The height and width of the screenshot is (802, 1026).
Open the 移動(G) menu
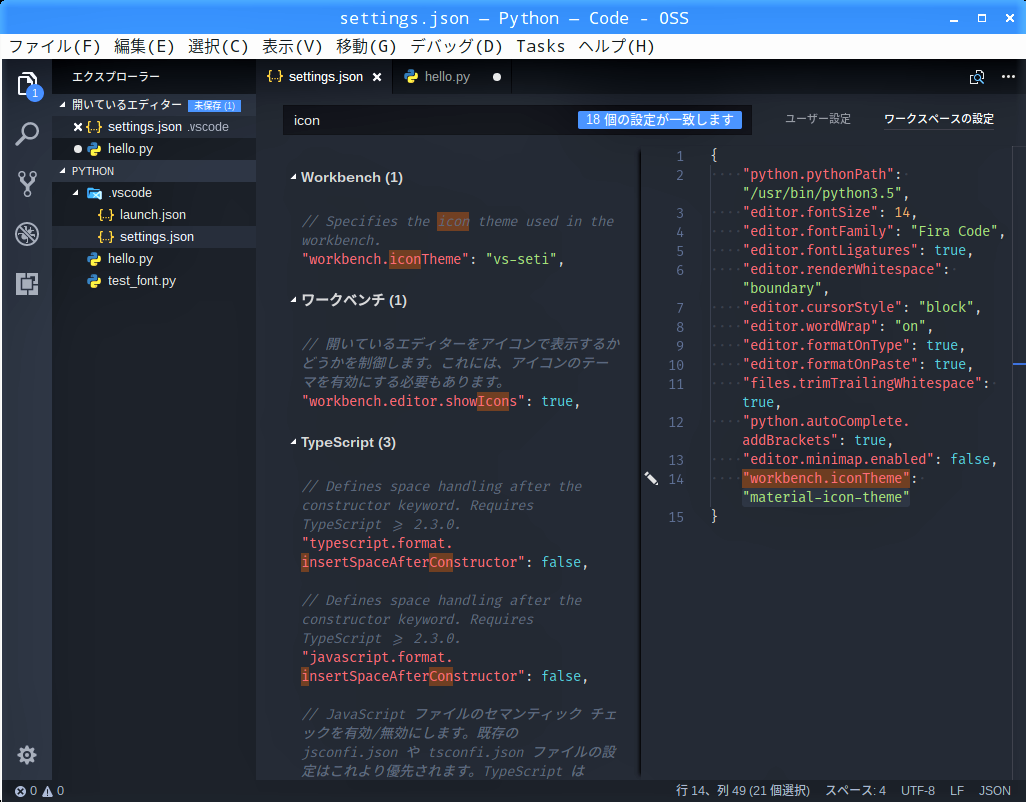366,46
